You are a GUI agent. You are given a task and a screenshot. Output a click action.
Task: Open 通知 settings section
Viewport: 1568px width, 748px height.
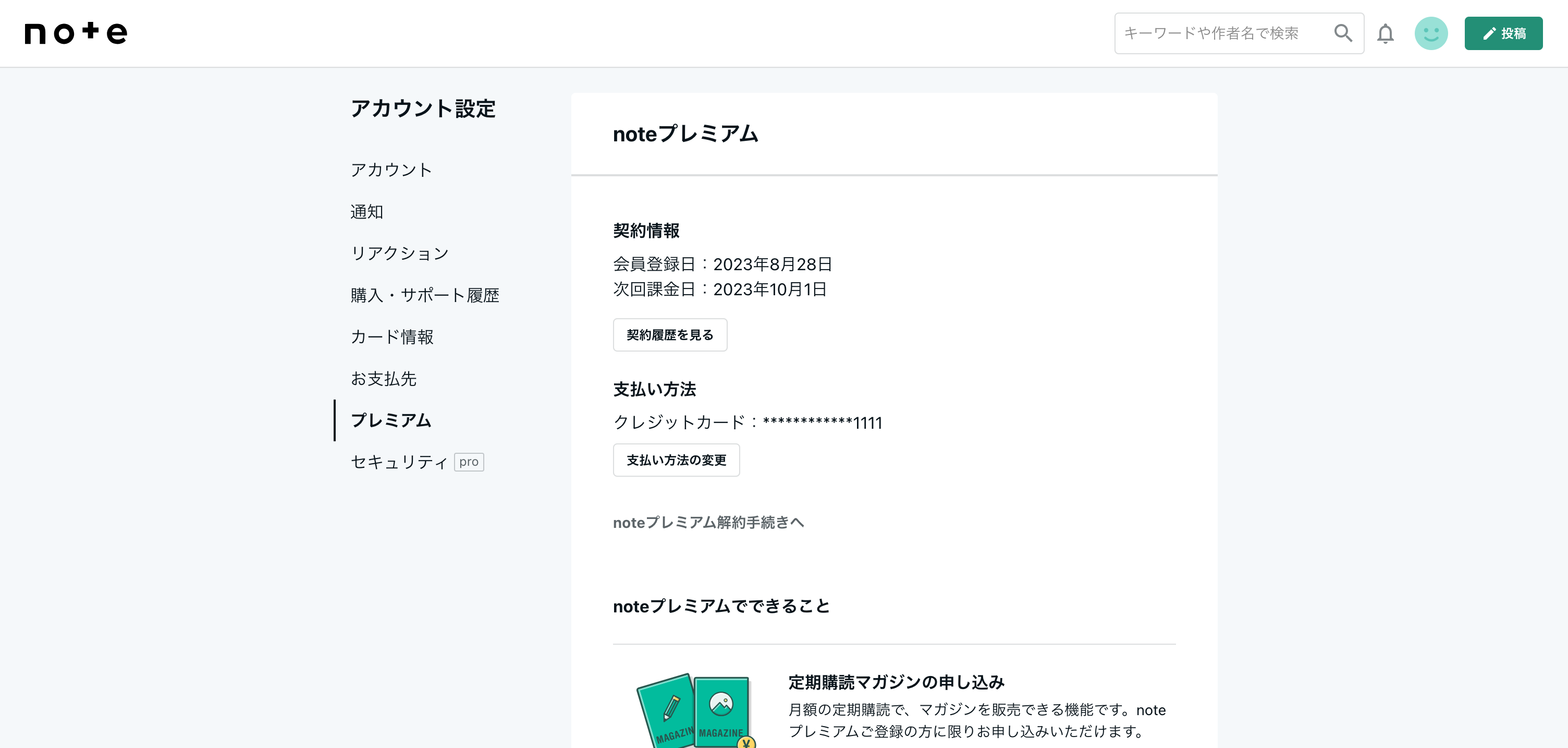pos(366,212)
